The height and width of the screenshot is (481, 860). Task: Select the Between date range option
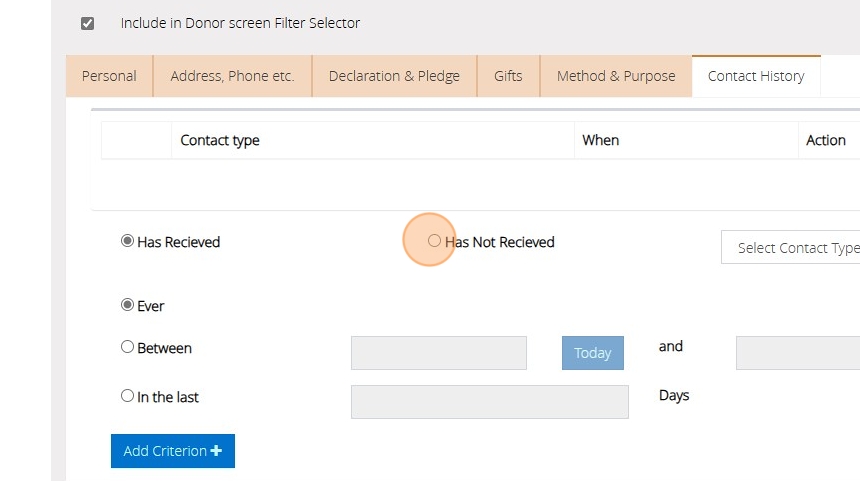coord(127,347)
